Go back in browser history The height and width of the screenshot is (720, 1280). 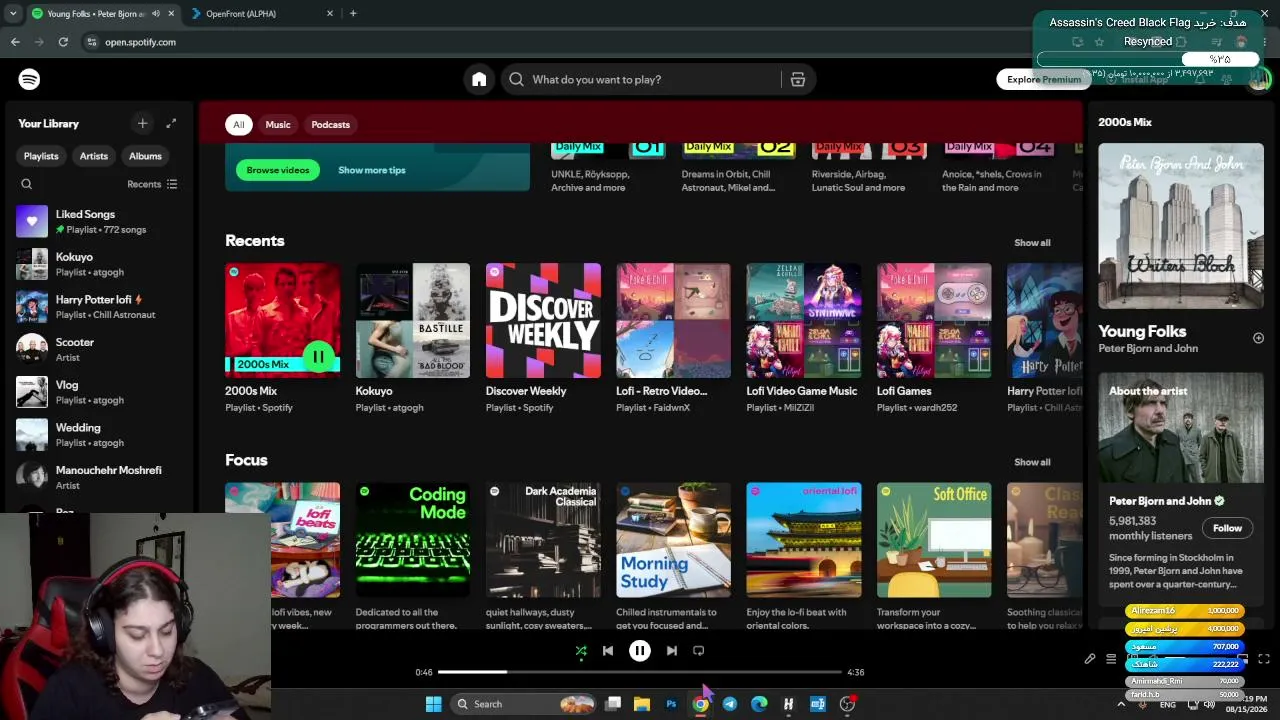tap(15, 42)
